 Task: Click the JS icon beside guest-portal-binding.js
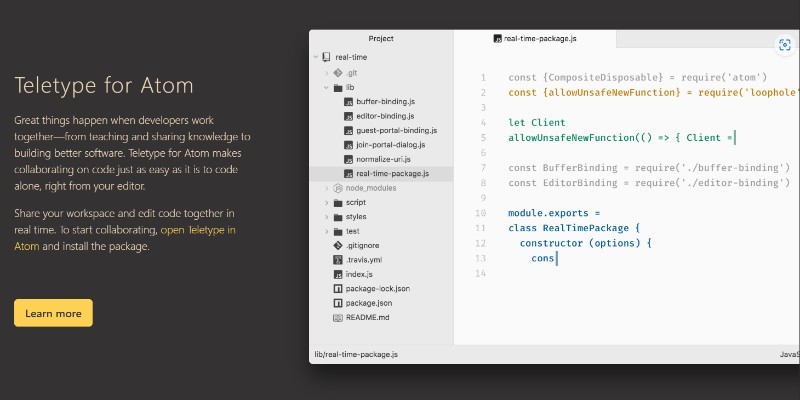click(x=348, y=131)
